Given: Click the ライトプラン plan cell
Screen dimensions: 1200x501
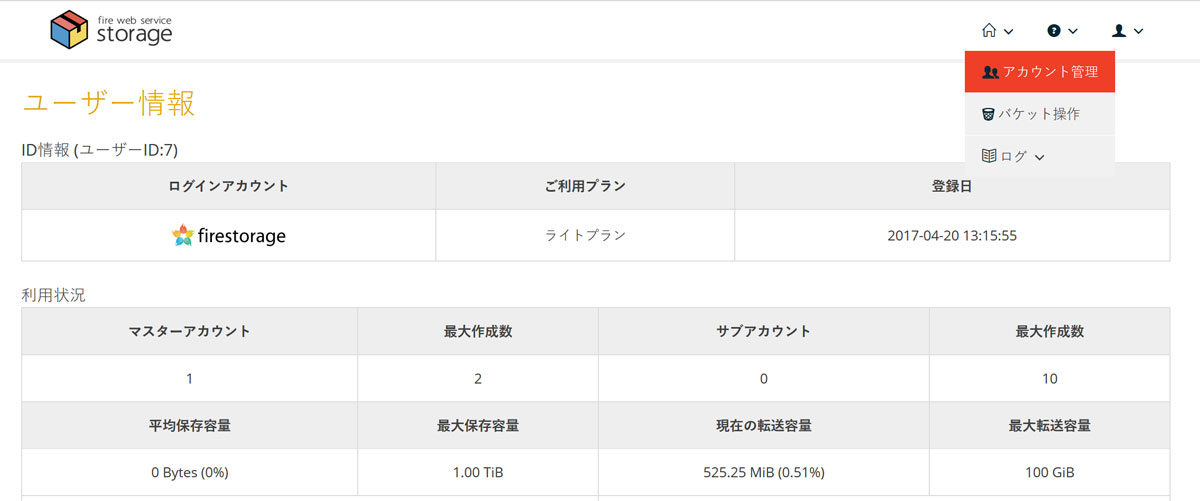Looking at the screenshot, I should (x=585, y=236).
